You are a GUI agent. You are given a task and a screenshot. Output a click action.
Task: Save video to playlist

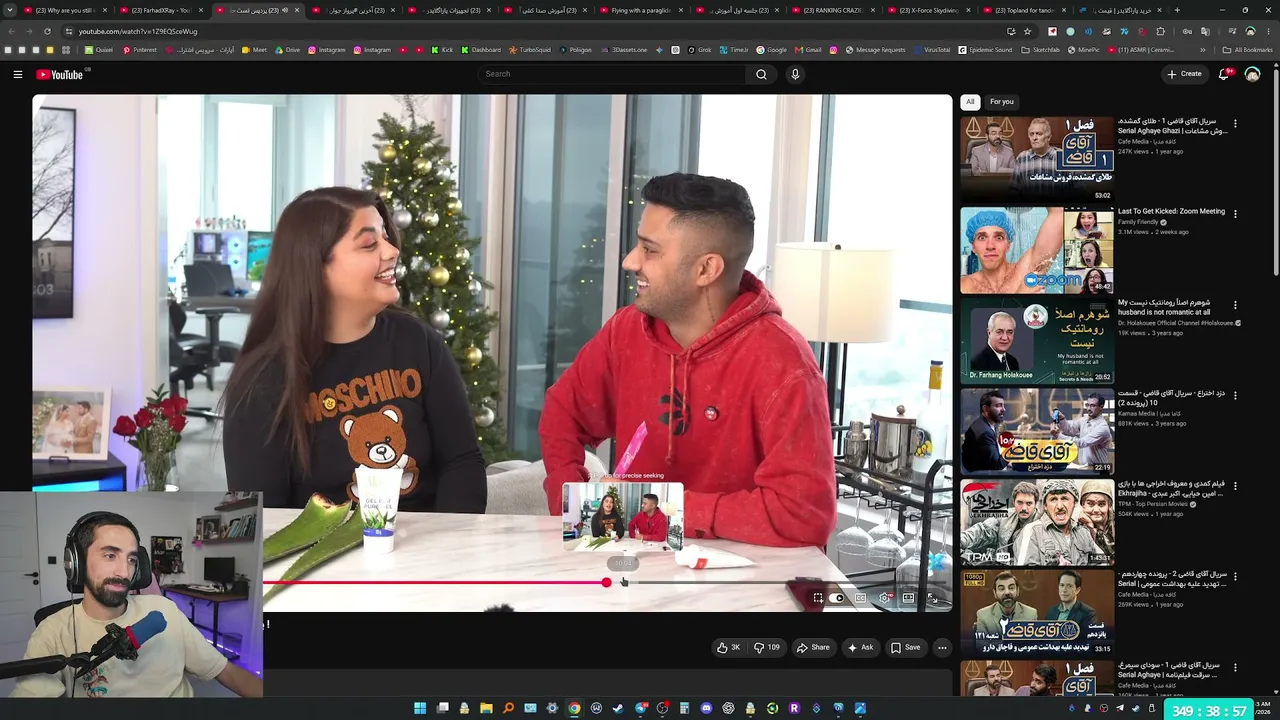pos(905,648)
